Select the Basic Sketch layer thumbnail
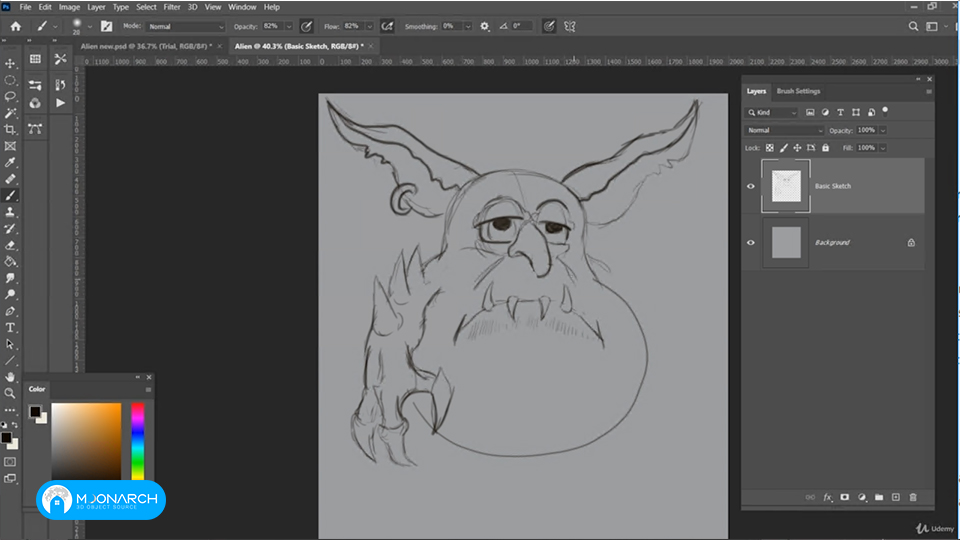This screenshot has height=540, width=960. coord(786,186)
